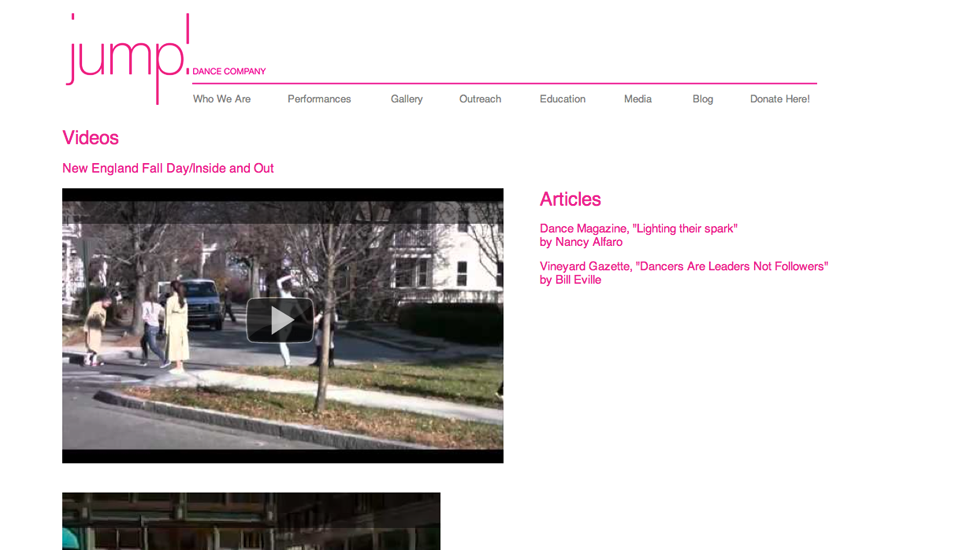Click the Articles heading
Image resolution: width=960 pixels, height=550 pixels.
pos(570,199)
